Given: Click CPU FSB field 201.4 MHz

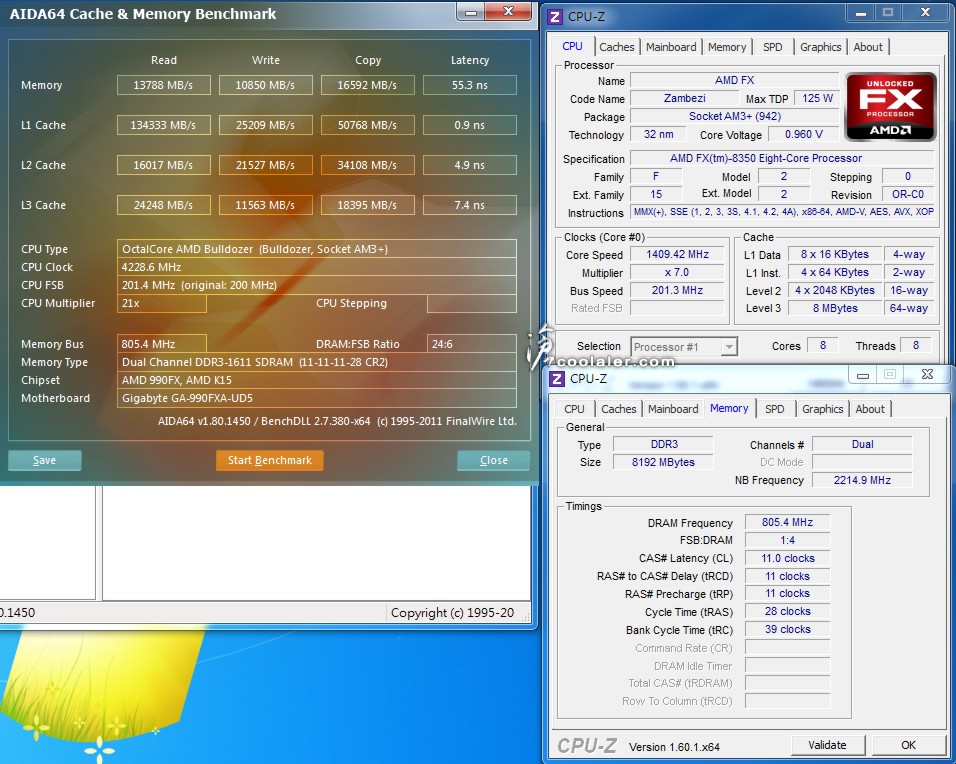Looking at the screenshot, I should point(316,285).
